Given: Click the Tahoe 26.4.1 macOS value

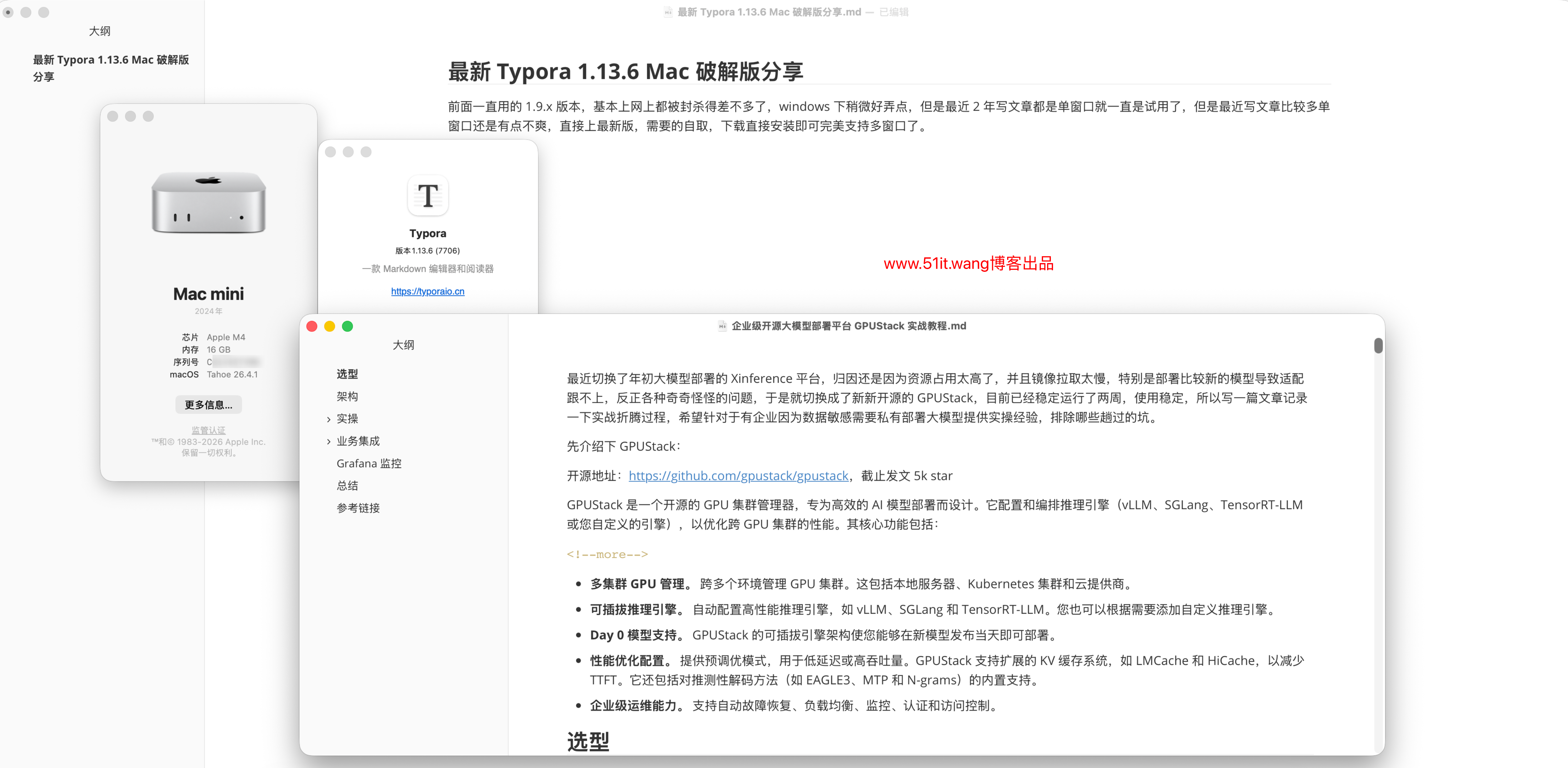Looking at the screenshot, I should pyautogui.click(x=232, y=374).
